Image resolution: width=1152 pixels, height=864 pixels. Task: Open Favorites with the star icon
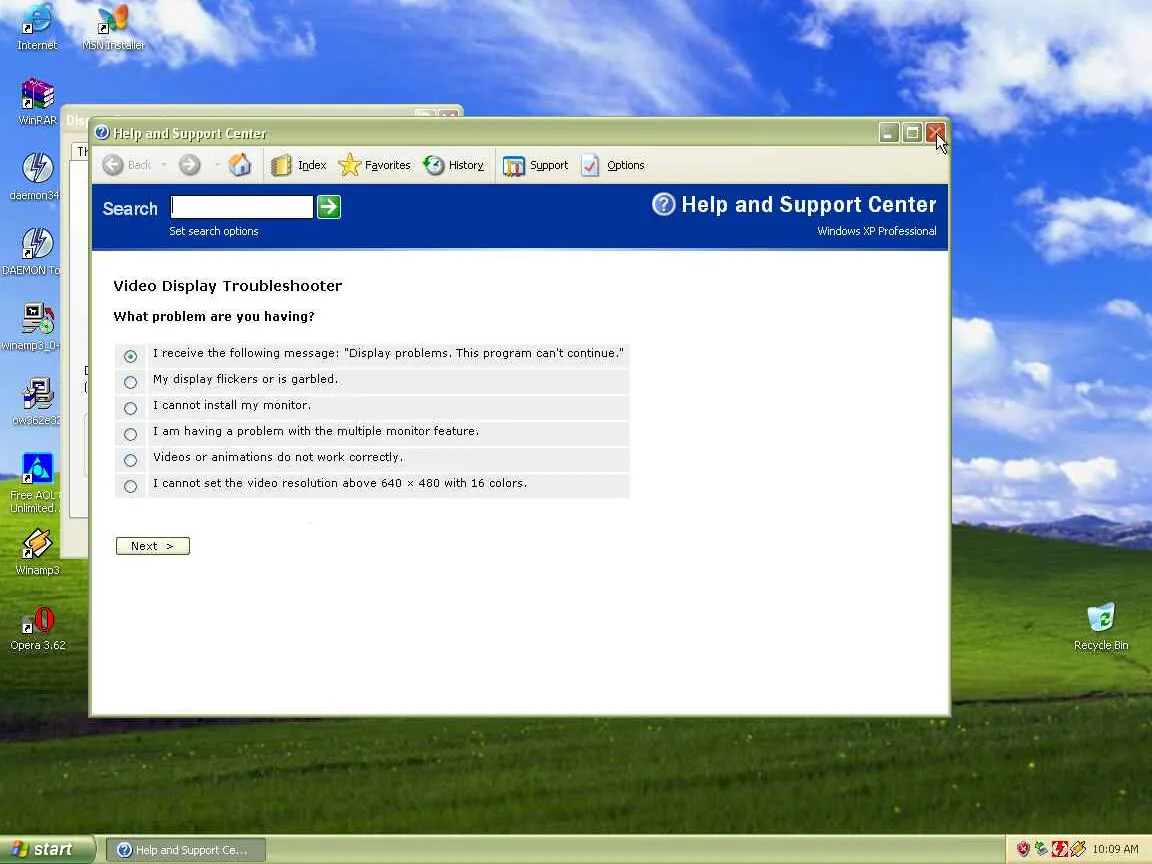pos(374,165)
